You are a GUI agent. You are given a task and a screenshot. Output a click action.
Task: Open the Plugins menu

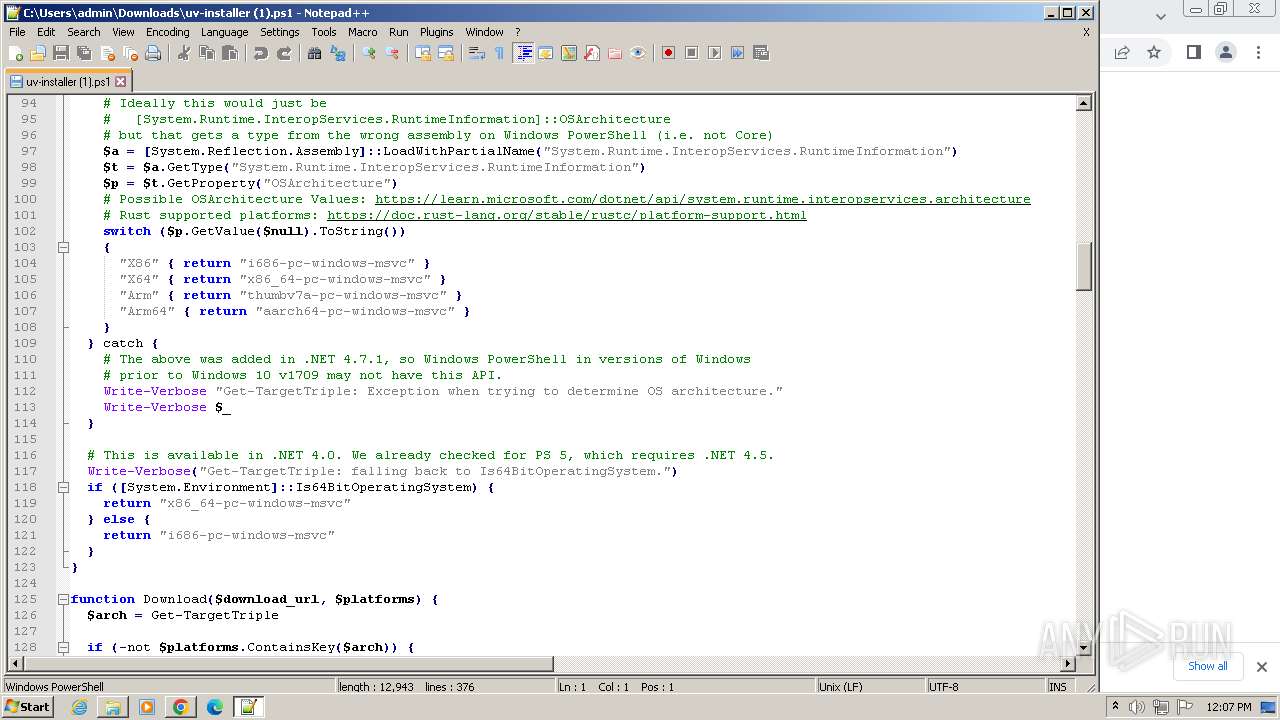437,32
